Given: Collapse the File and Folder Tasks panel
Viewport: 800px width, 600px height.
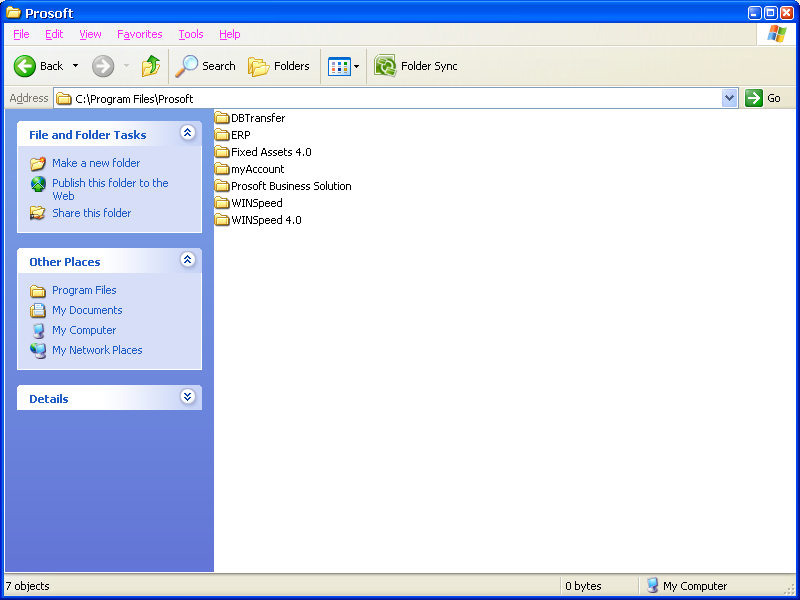Looking at the screenshot, I should click(x=187, y=133).
